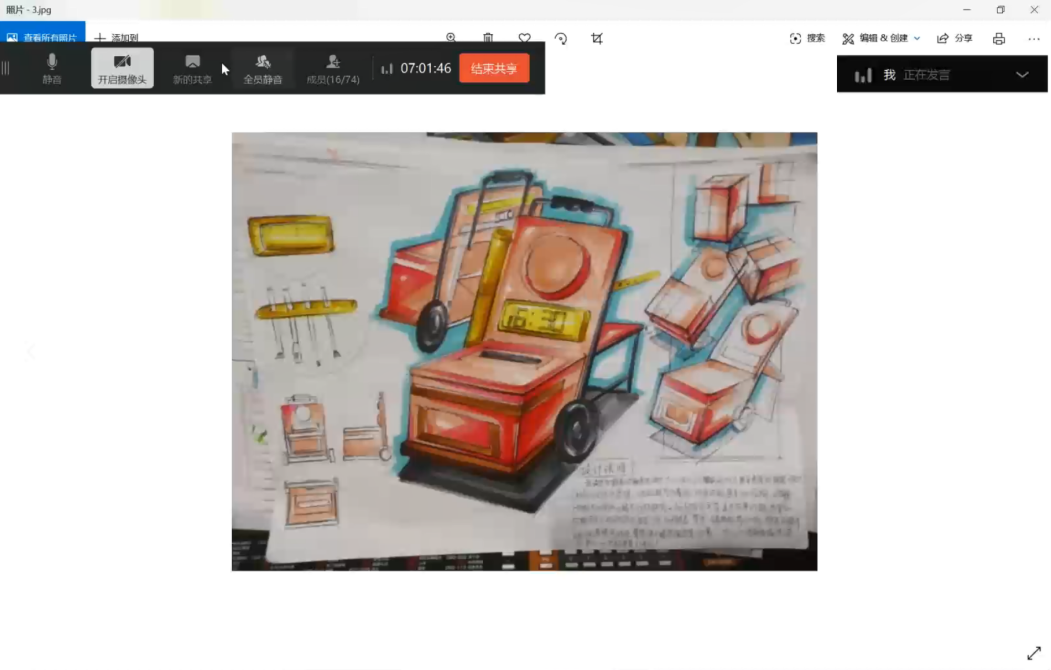Screen dimensions: 1051x670
Task: Mute the microphone in meeting toolbar
Action: 52,68
